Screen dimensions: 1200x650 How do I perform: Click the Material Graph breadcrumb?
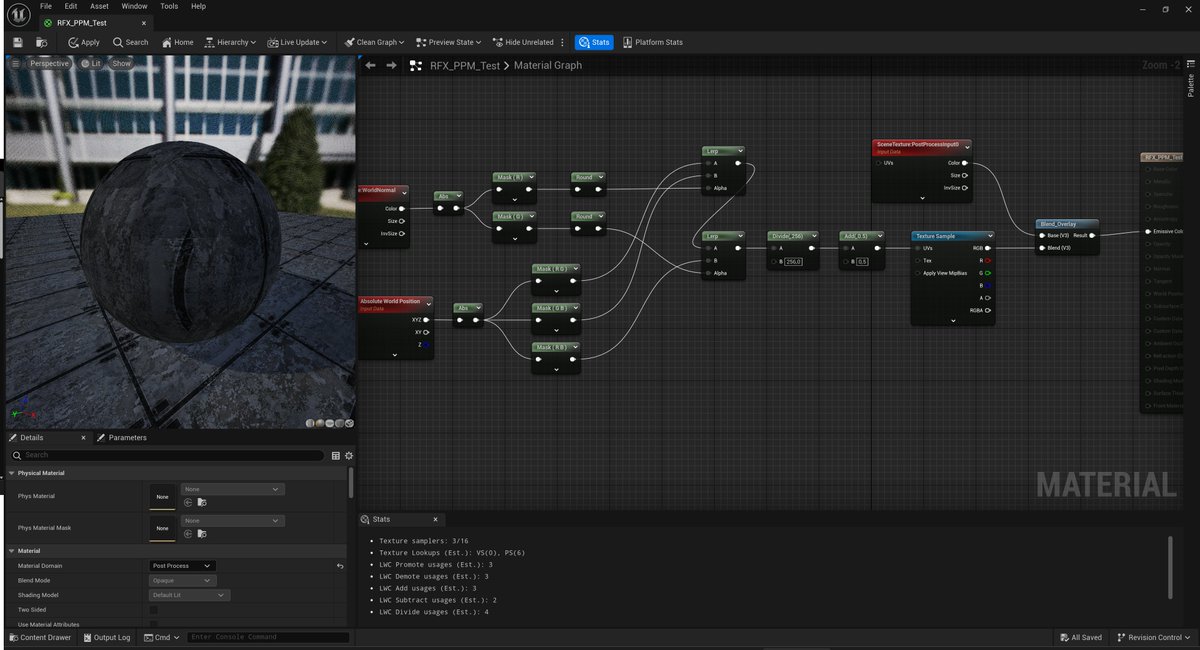click(548, 65)
